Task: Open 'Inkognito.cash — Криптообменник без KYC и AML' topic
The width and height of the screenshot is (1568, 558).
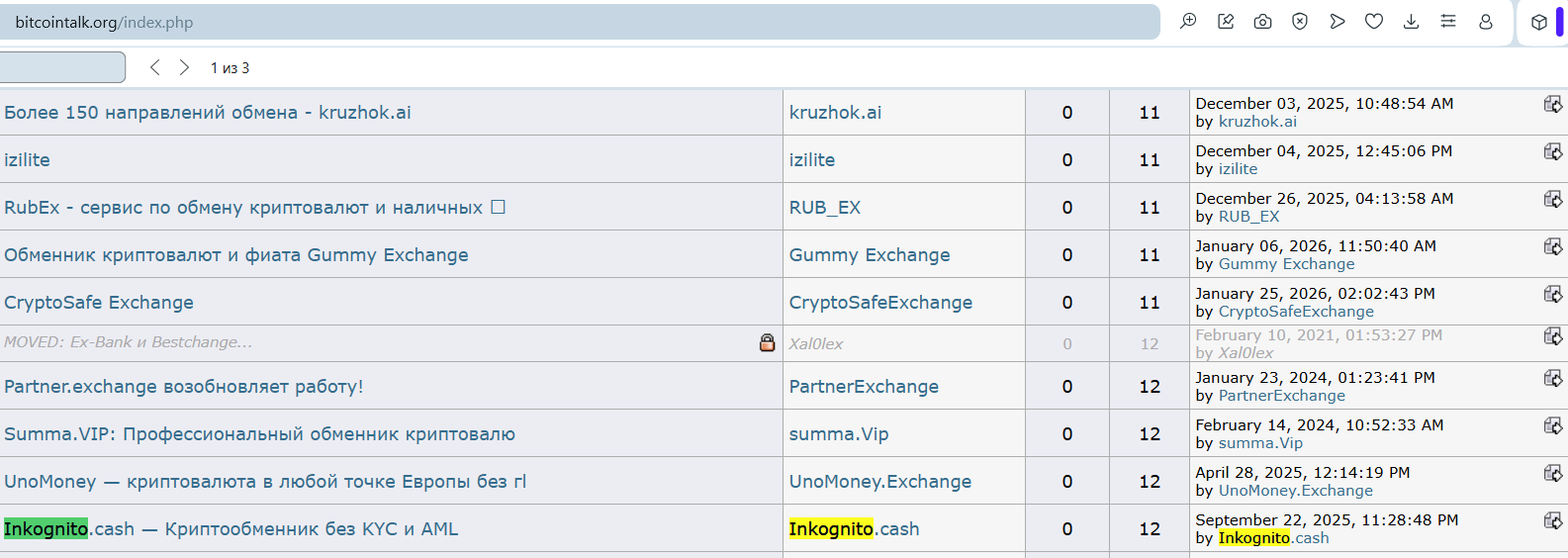Action: click(x=231, y=528)
